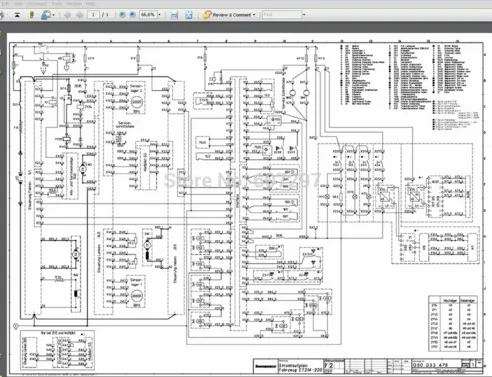This screenshot has height=377, width=492.
Task: Open the Document menu
Action: point(37,4)
